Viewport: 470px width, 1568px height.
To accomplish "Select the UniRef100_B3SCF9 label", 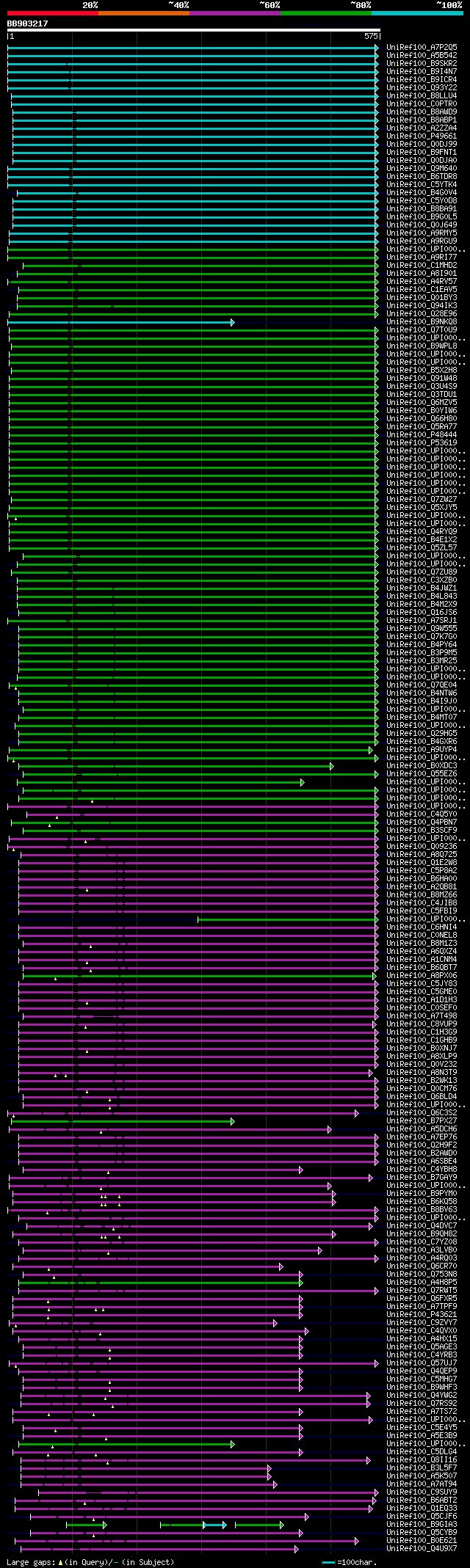I will (x=422, y=831).
